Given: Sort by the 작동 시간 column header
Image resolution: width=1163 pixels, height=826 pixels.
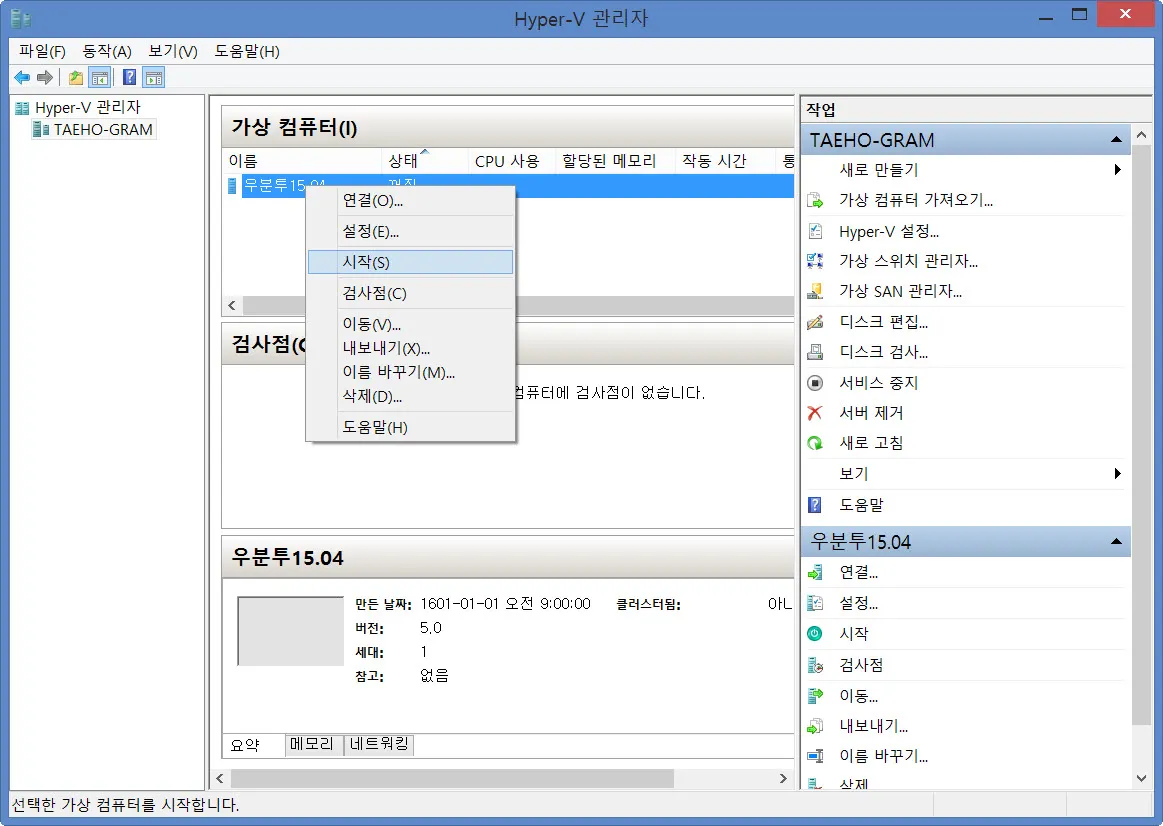Looking at the screenshot, I should (725, 161).
